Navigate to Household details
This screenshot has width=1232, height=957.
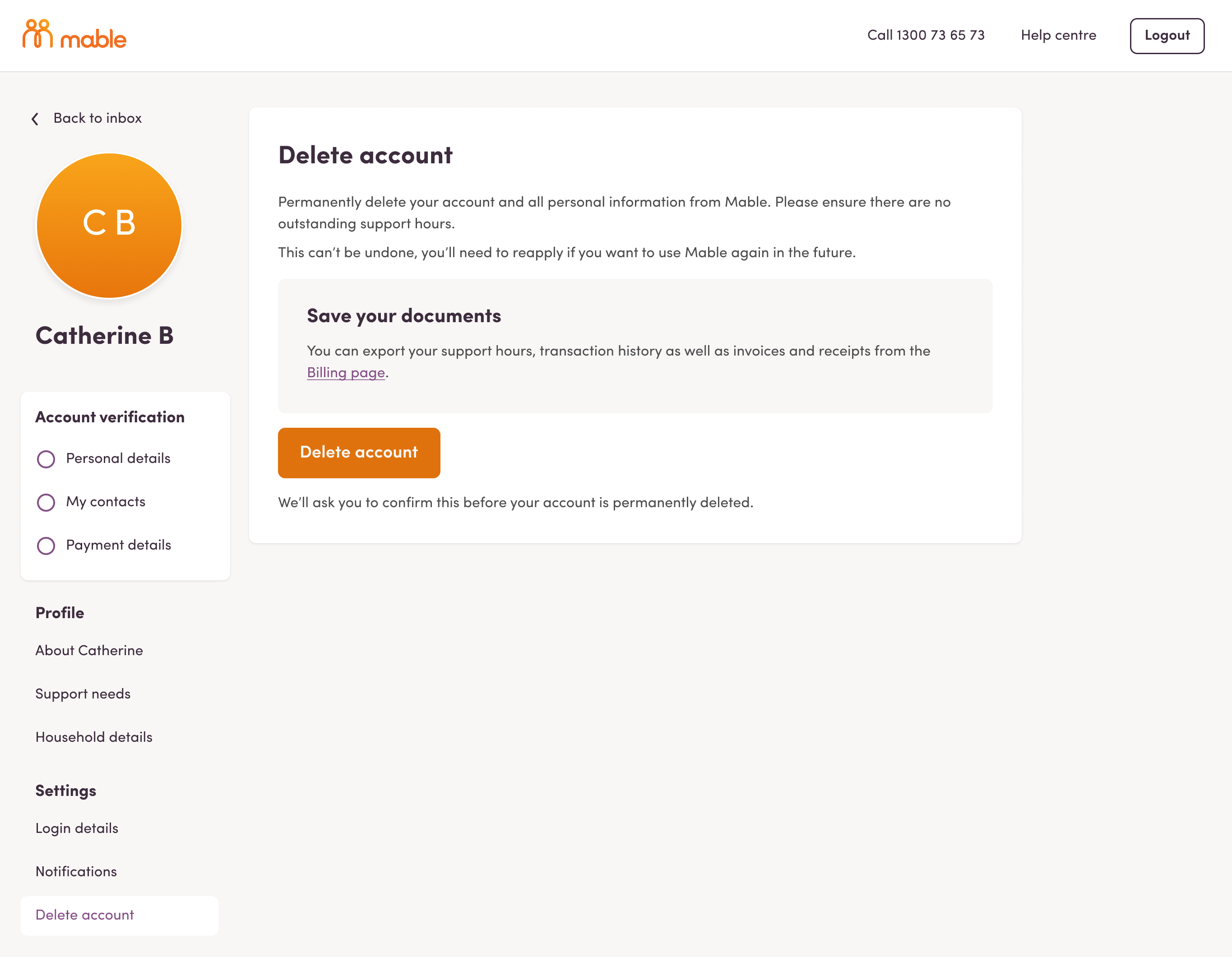[94, 738]
